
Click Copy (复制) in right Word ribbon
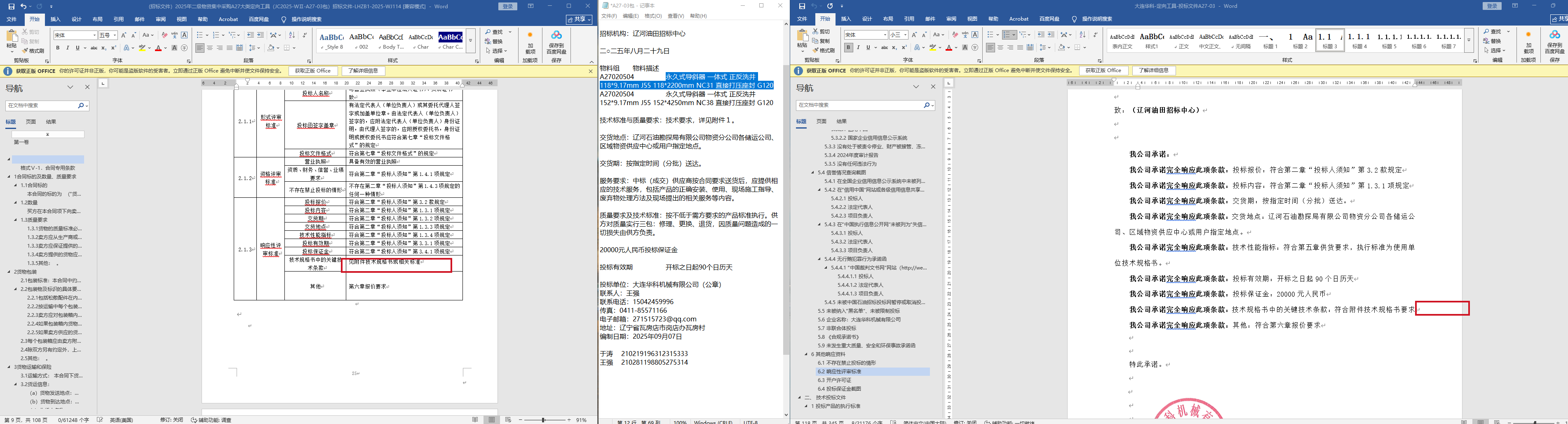pos(822,41)
